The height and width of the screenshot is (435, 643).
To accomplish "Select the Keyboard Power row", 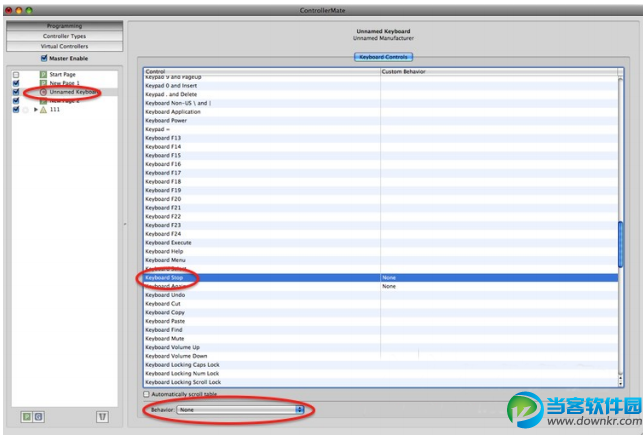I will tap(381, 121).
